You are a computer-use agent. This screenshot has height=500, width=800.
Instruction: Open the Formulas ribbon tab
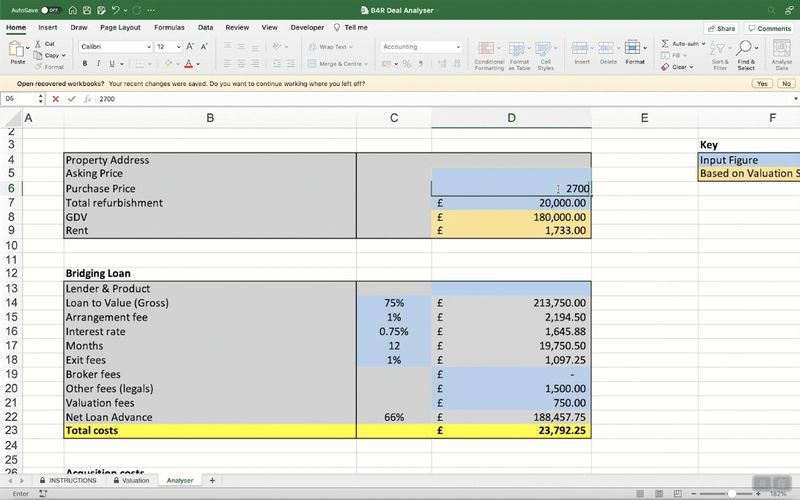169,27
